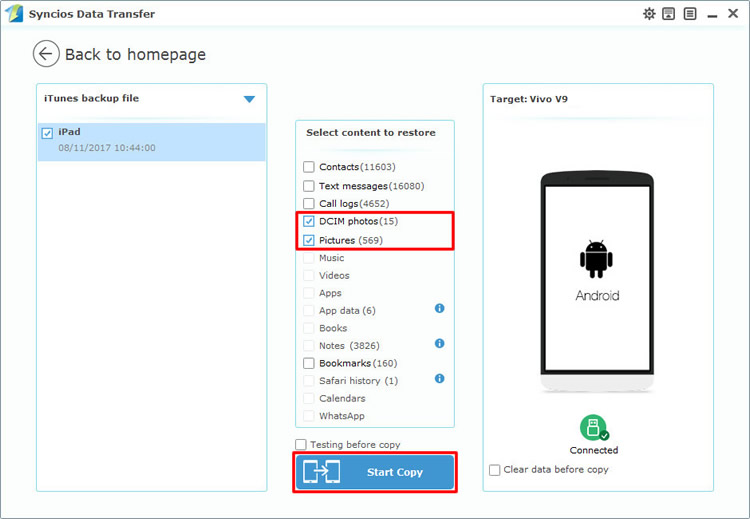This screenshot has height=519, width=750.
Task: Click the Syncios Data Transfer title text
Action: 92,14
